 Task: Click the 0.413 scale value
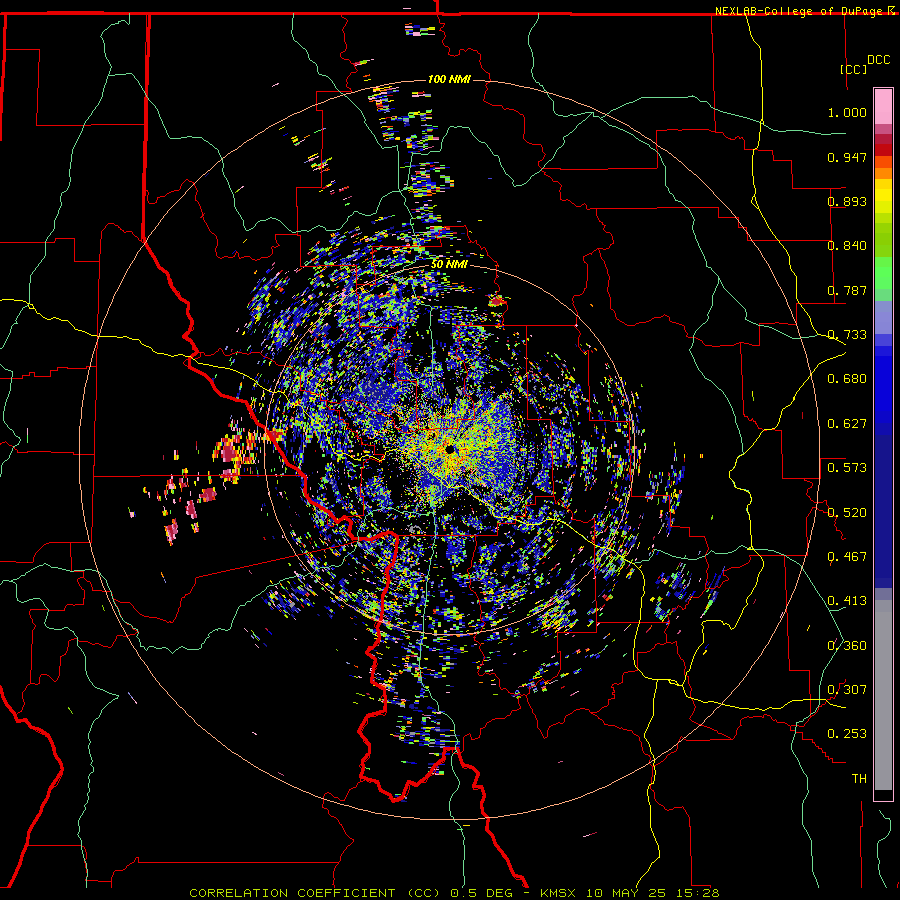click(x=847, y=601)
